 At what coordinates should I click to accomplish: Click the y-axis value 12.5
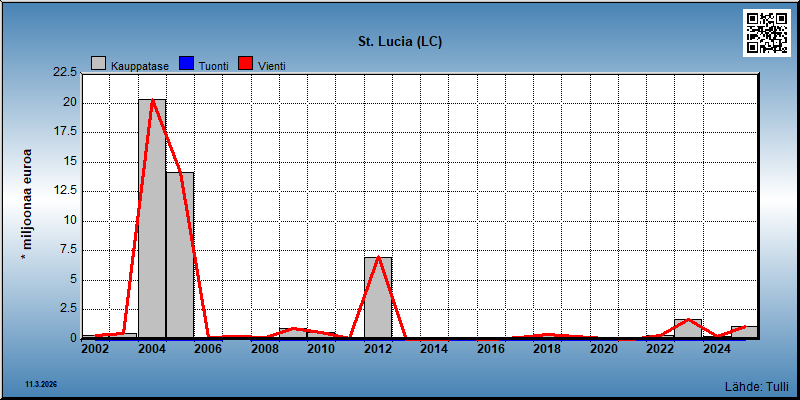pos(65,190)
